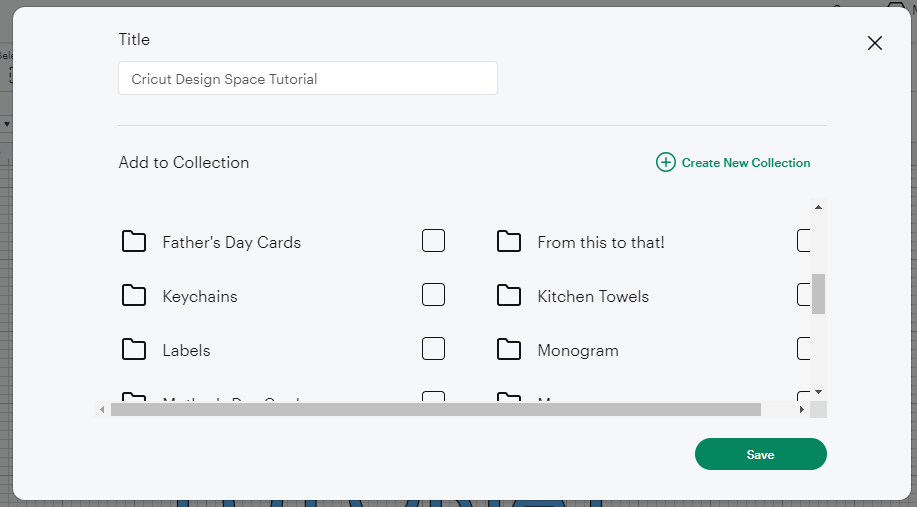
Task: Check the Labels collection checkbox
Action: pyautogui.click(x=433, y=349)
